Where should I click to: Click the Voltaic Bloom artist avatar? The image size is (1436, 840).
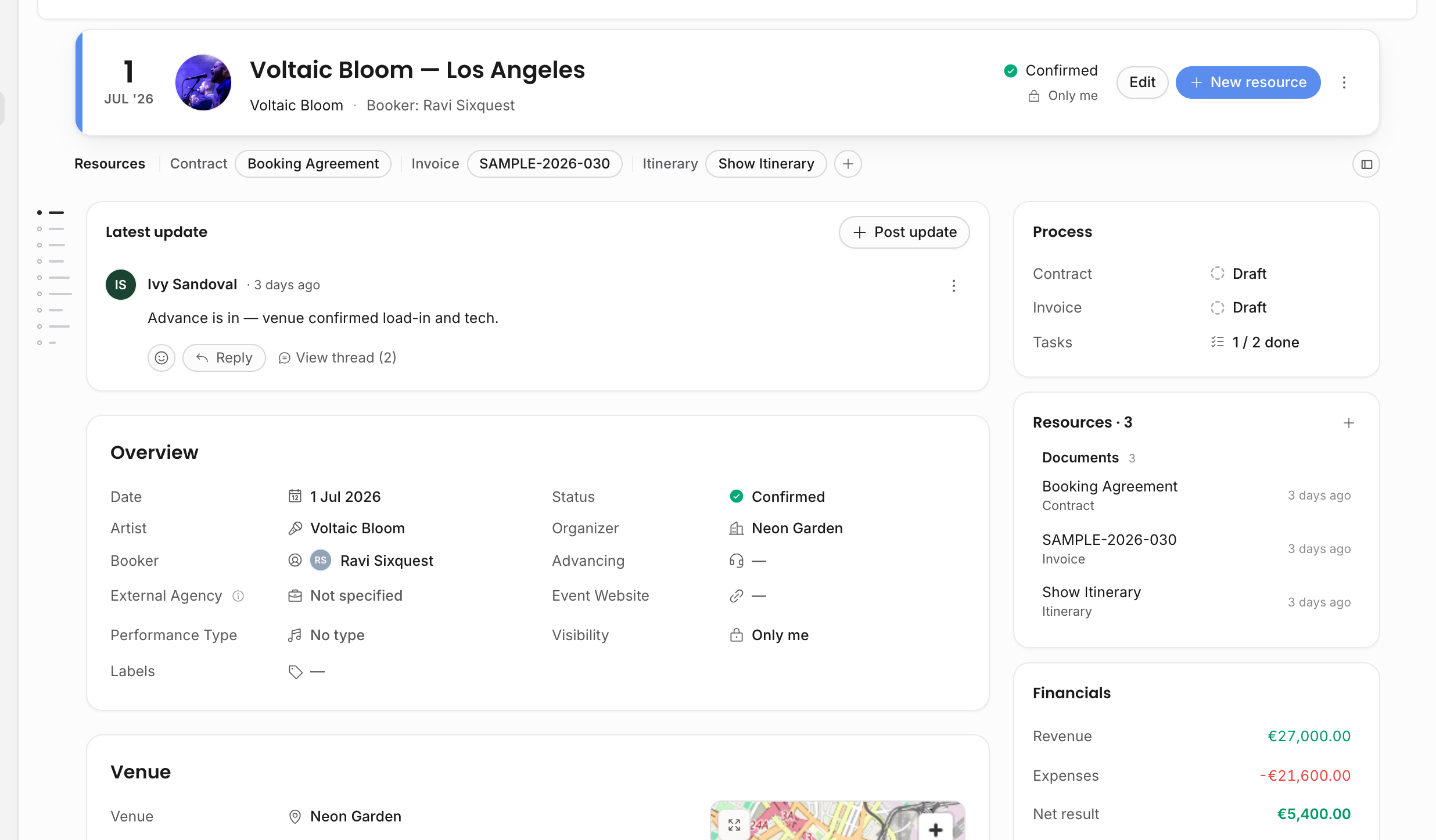point(203,82)
